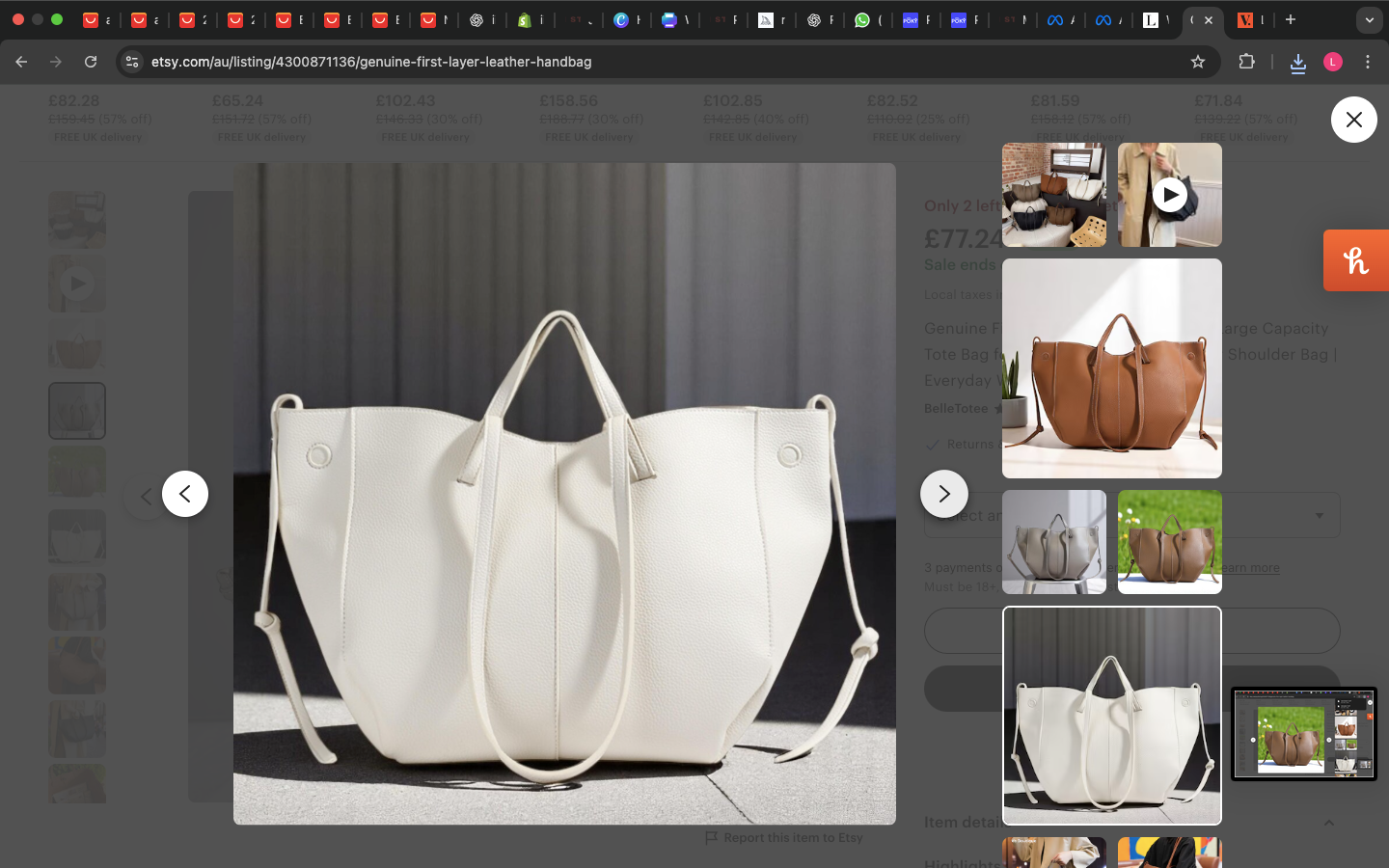
Task: Go back to the previous page
Action: point(21,62)
